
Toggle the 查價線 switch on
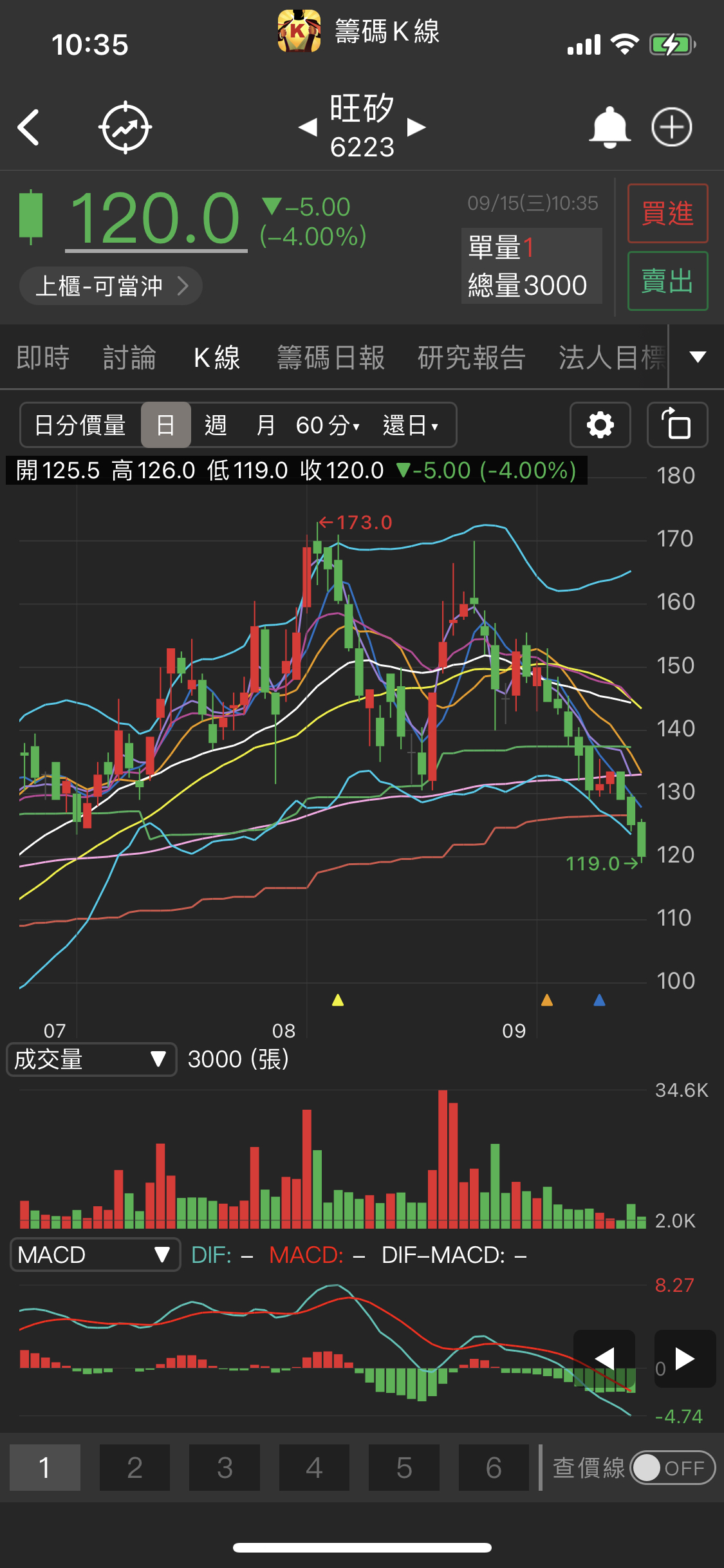coord(672,1468)
